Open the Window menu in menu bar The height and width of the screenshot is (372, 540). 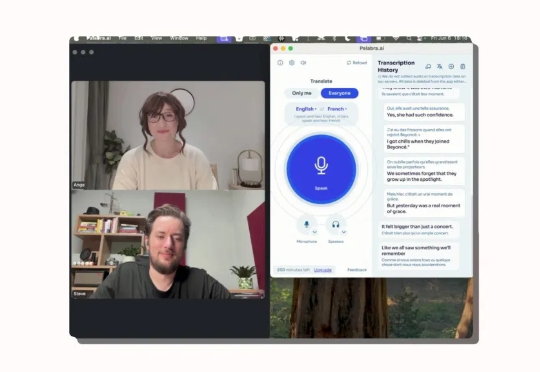pos(179,38)
